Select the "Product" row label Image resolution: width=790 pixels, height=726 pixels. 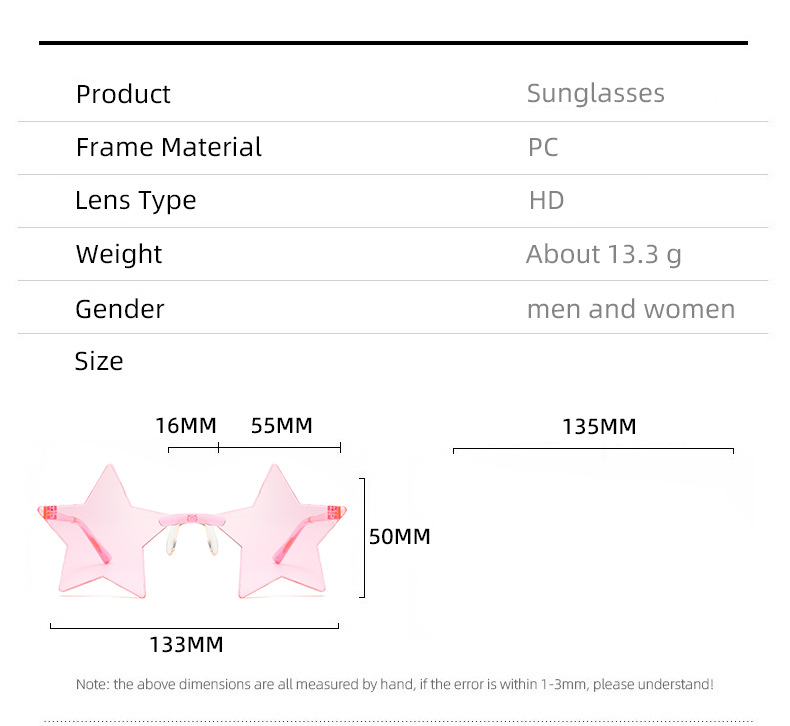[x=123, y=94]
